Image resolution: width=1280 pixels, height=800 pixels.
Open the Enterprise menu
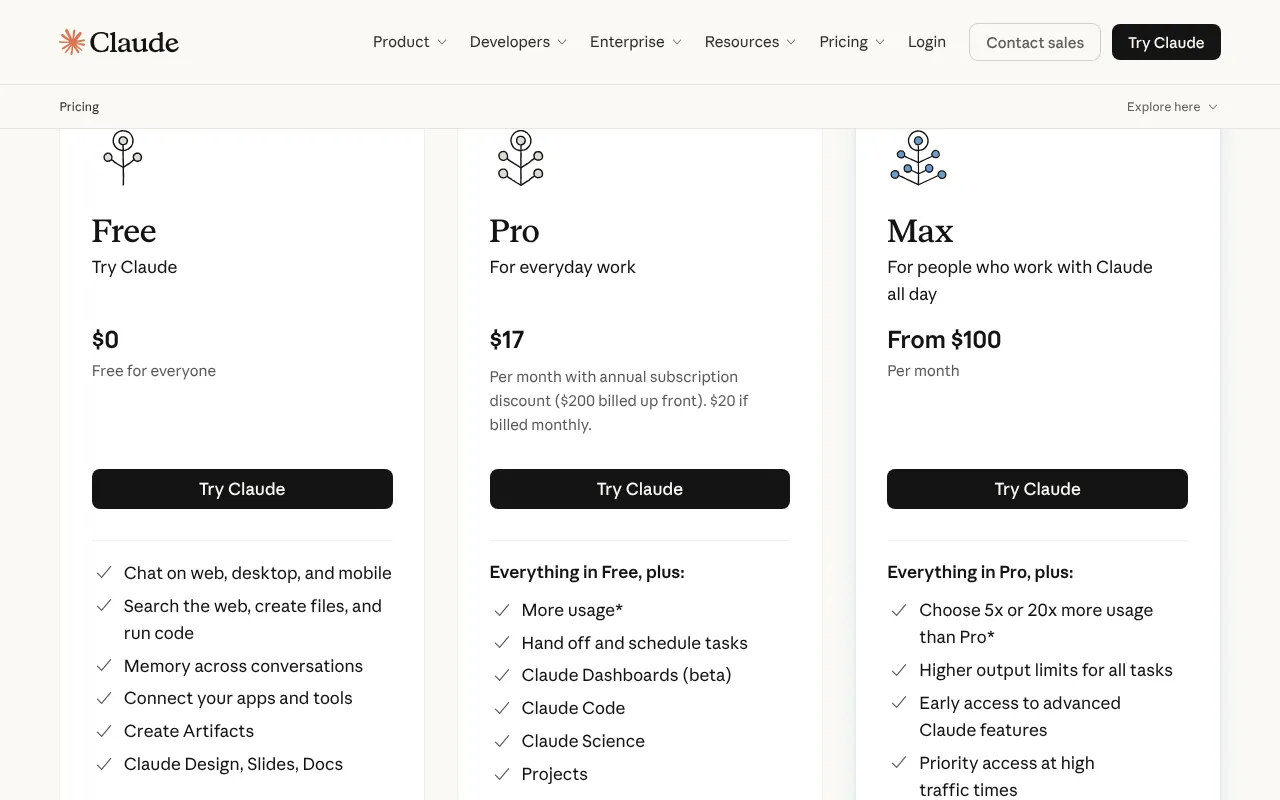(636, 42)
